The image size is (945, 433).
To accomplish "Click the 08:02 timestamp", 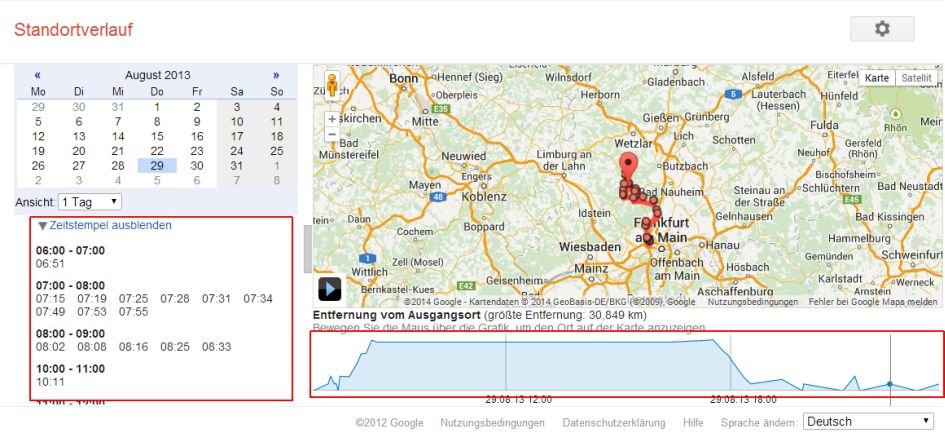I will (50, 347).
